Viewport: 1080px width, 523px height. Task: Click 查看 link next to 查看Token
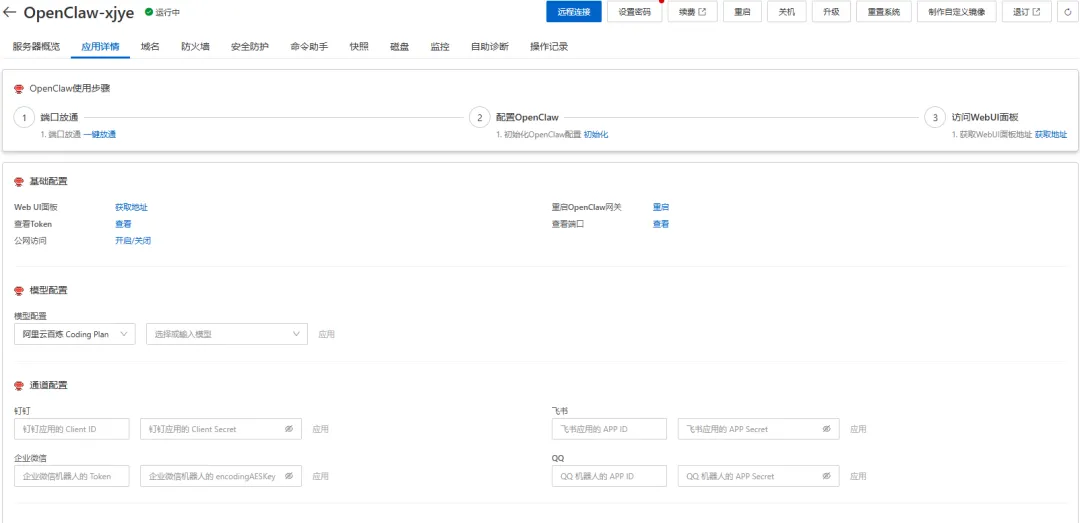(123, 224)
